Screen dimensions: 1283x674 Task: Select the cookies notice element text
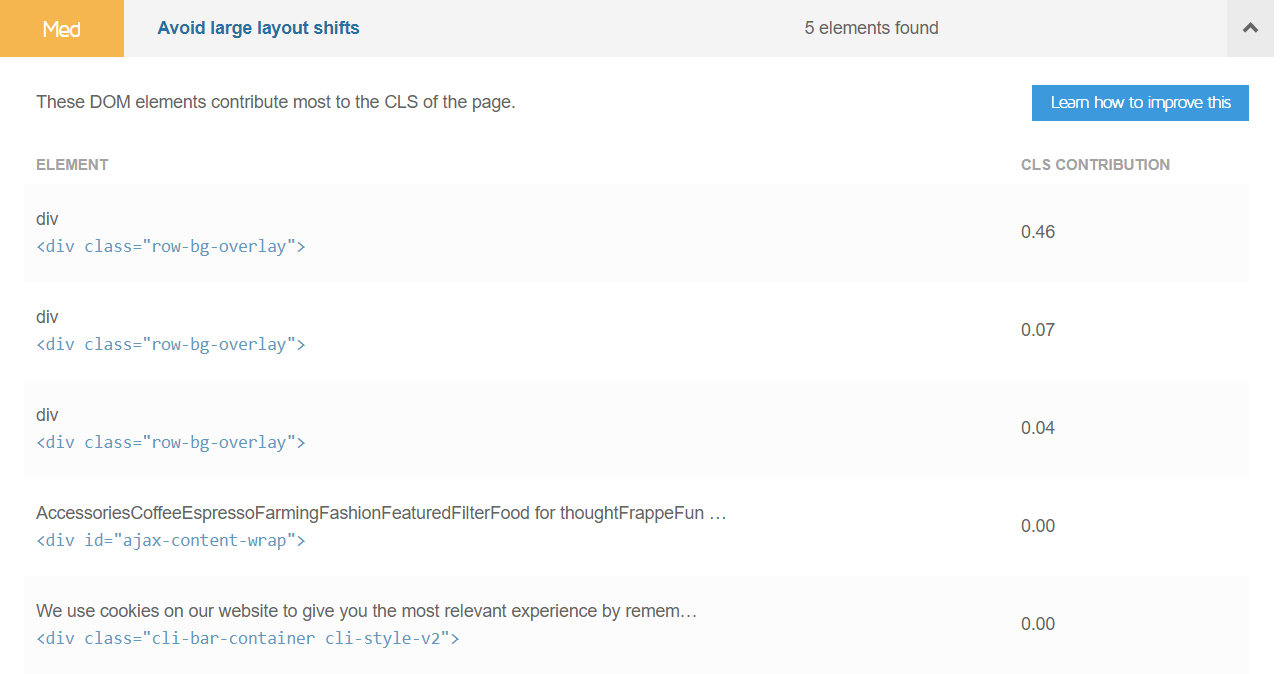(366, 611)
